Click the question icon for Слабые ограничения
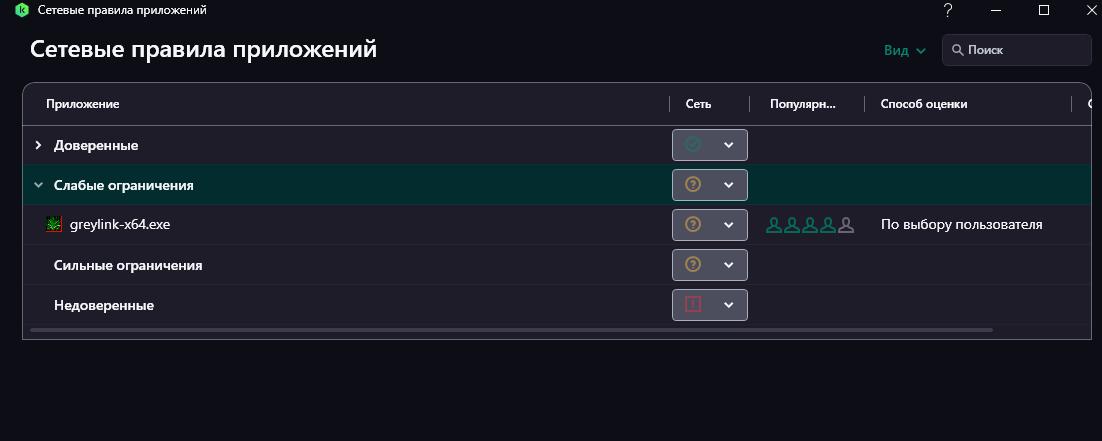 (693, 185)
